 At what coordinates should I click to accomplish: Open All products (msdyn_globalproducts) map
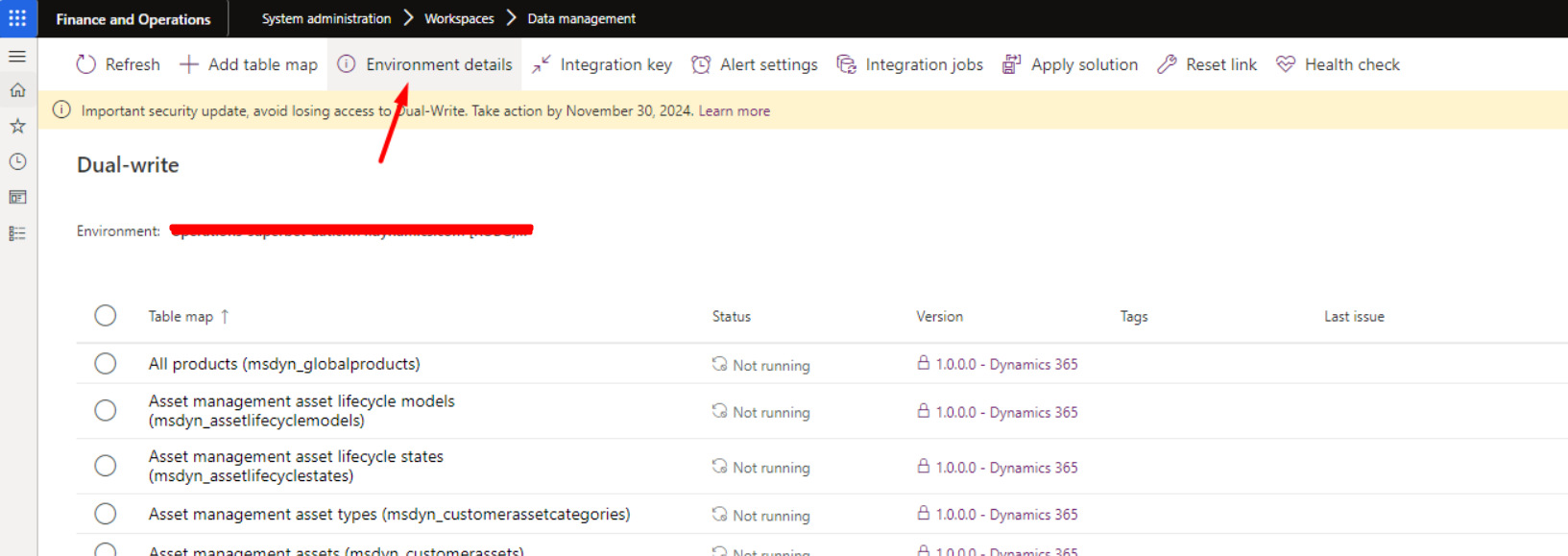pyautogui.click(x=284, y=364)
